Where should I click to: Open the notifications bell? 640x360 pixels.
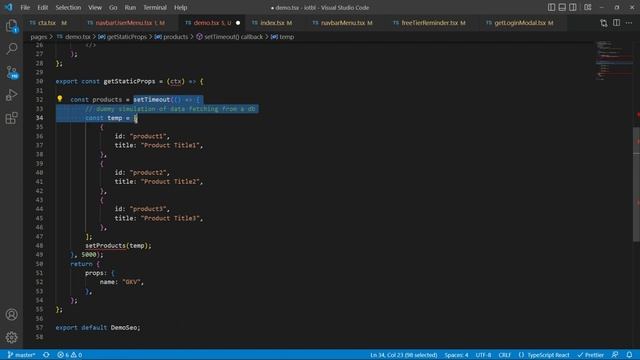click(629, 355)
